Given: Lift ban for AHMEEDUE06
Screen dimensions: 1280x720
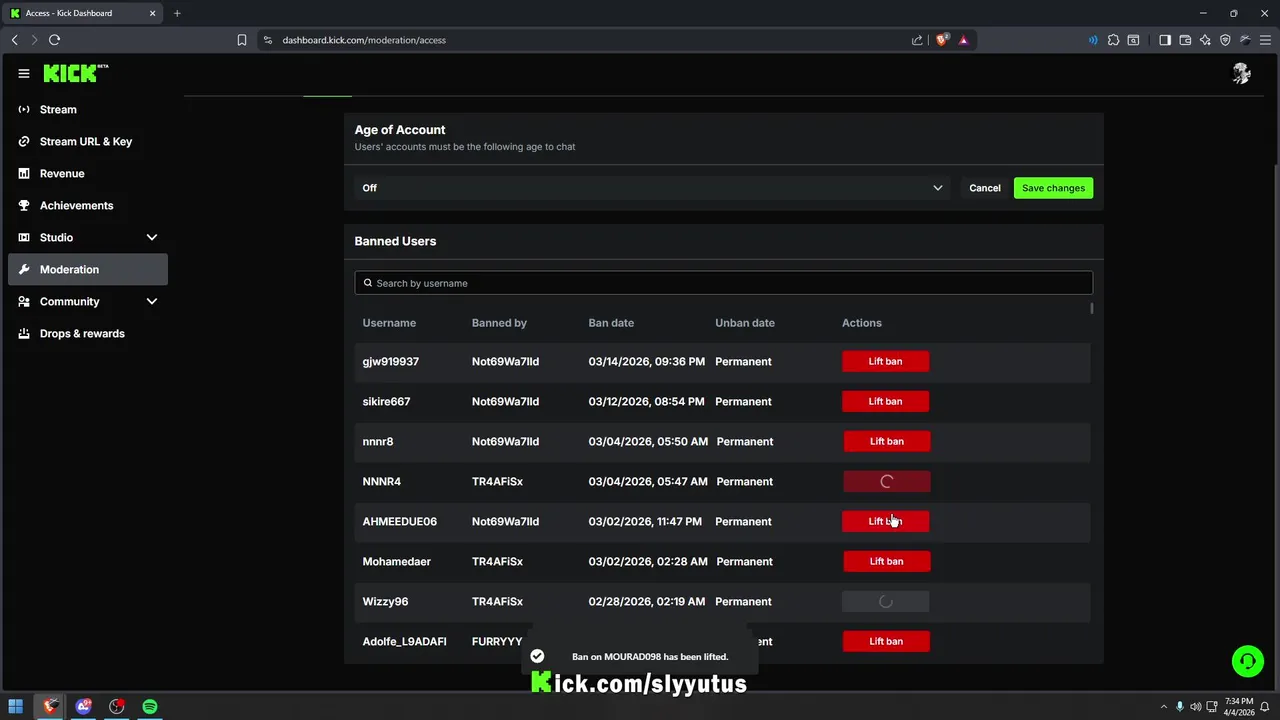Looking at the screenshot, I should coord(885,521).
